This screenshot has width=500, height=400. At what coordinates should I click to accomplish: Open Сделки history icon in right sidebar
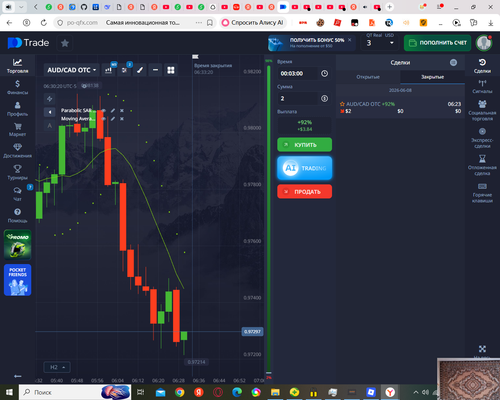pos(482,66)
